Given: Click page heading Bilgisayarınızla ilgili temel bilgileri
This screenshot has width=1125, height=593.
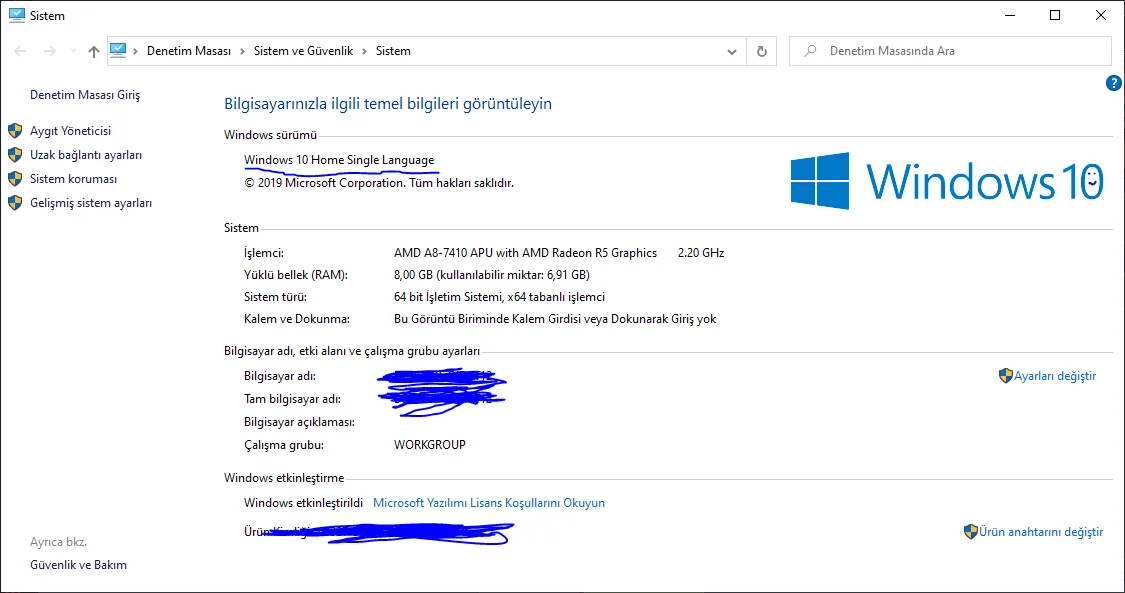Looking at the screenshot, I should coord(388,103).
